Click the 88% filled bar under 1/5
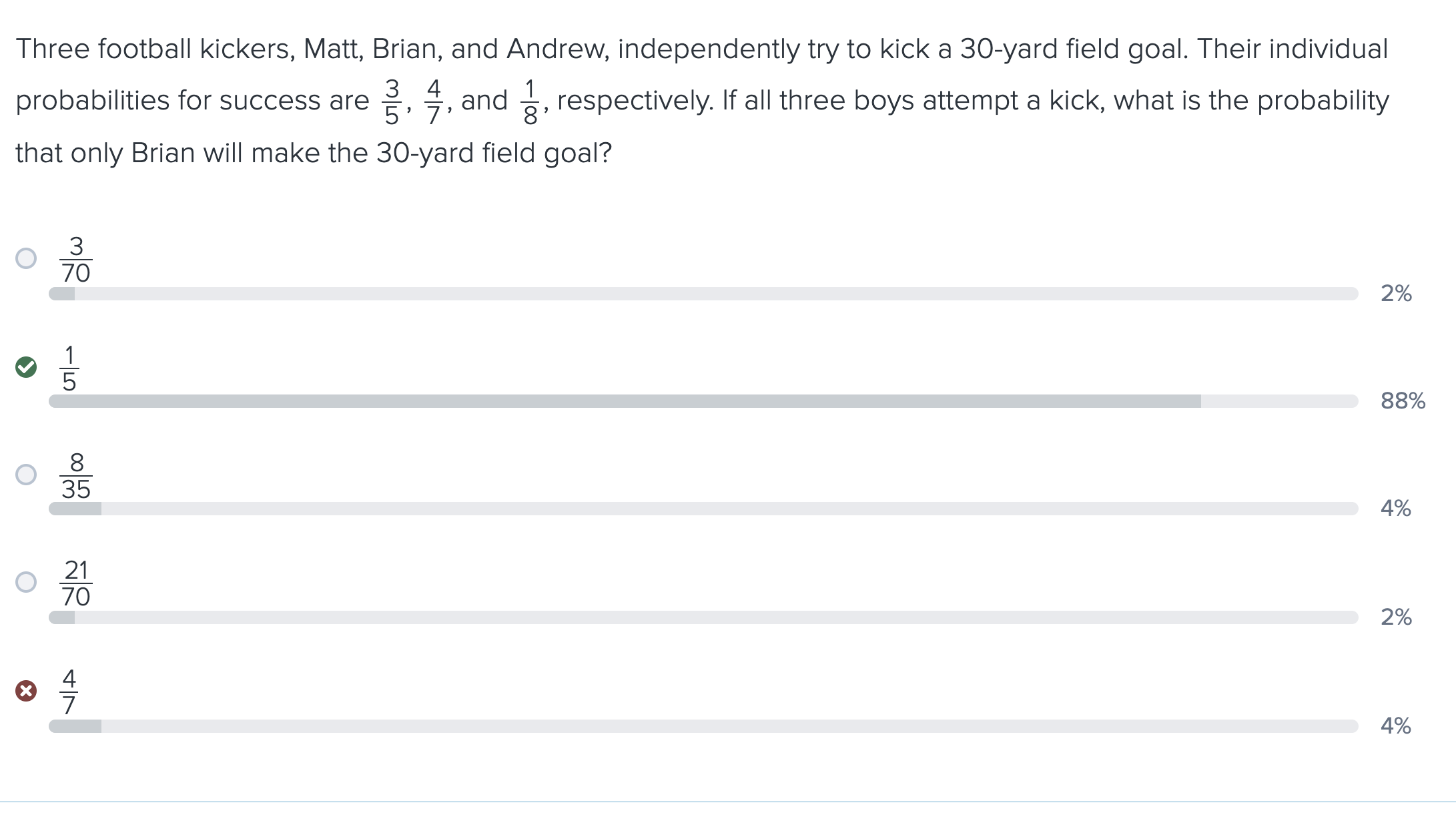This screenshot has height=813, width=1456. point(625,401)
